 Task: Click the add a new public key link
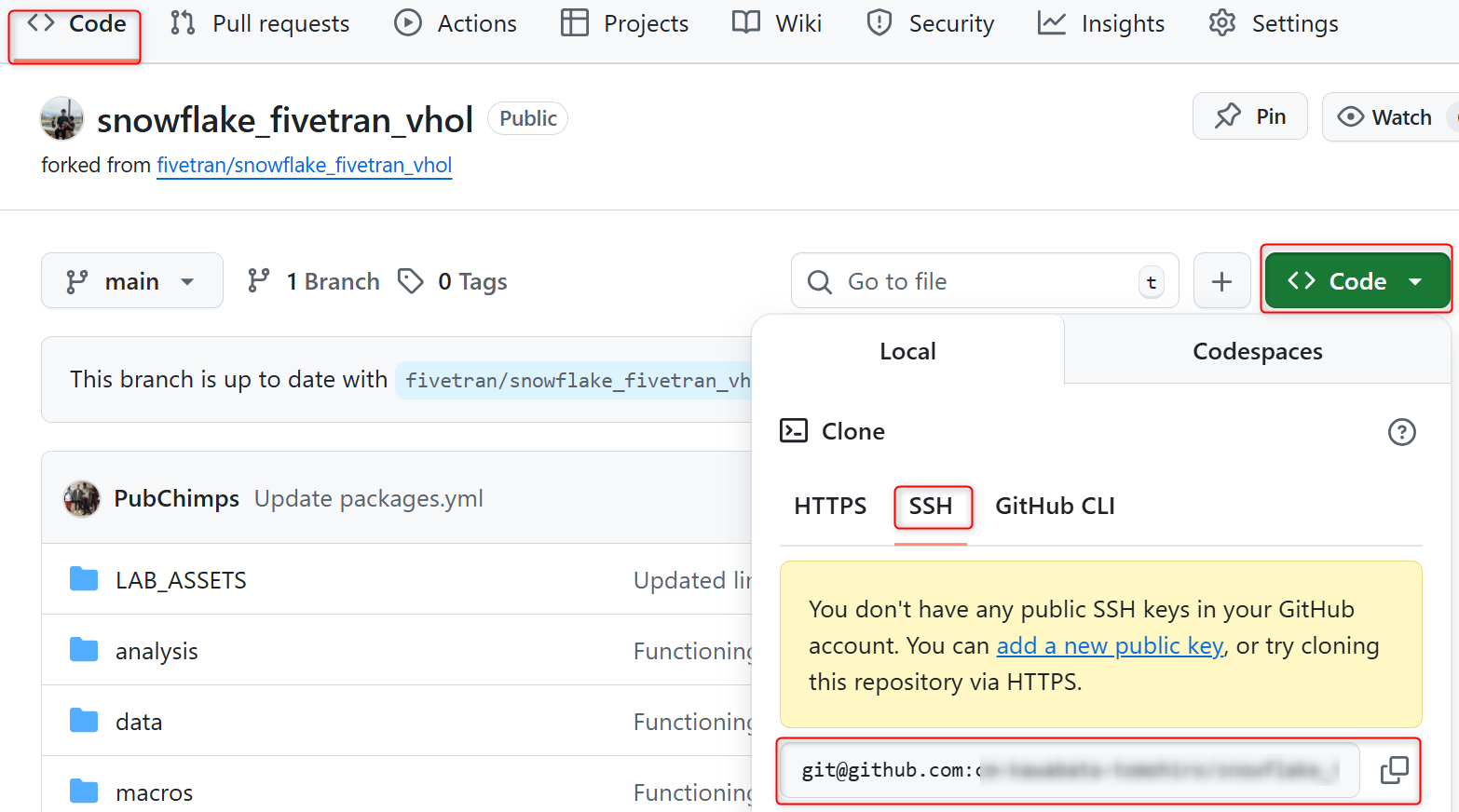[x=1110, y=645]
